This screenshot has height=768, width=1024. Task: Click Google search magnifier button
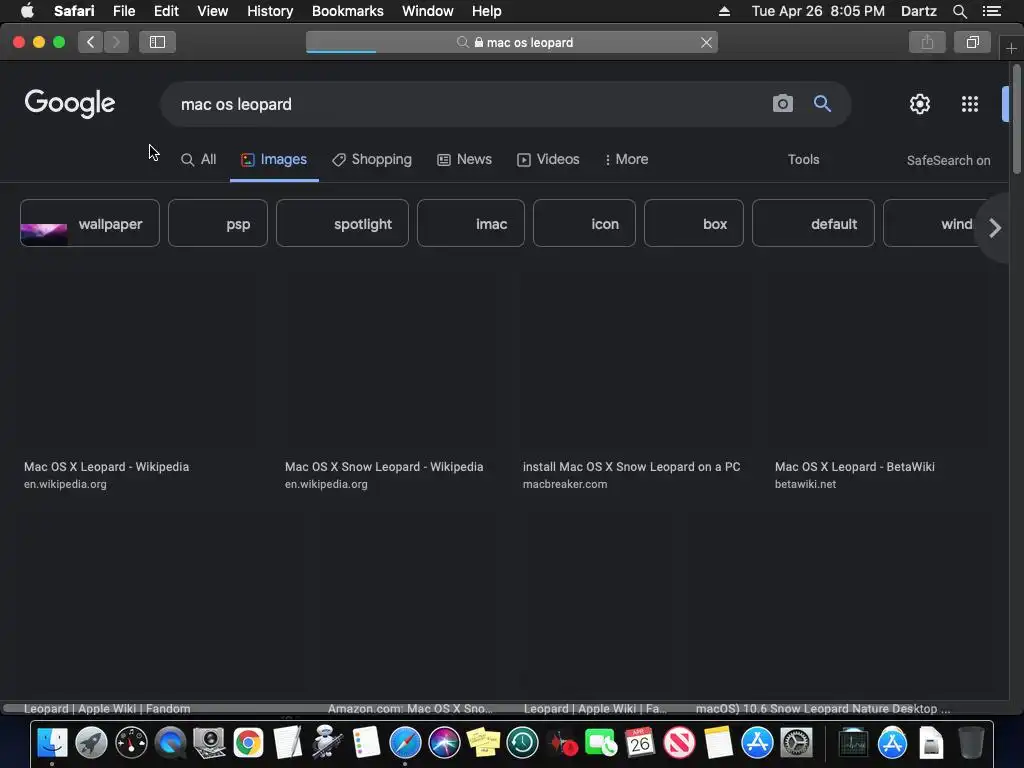tap(822, 103)
